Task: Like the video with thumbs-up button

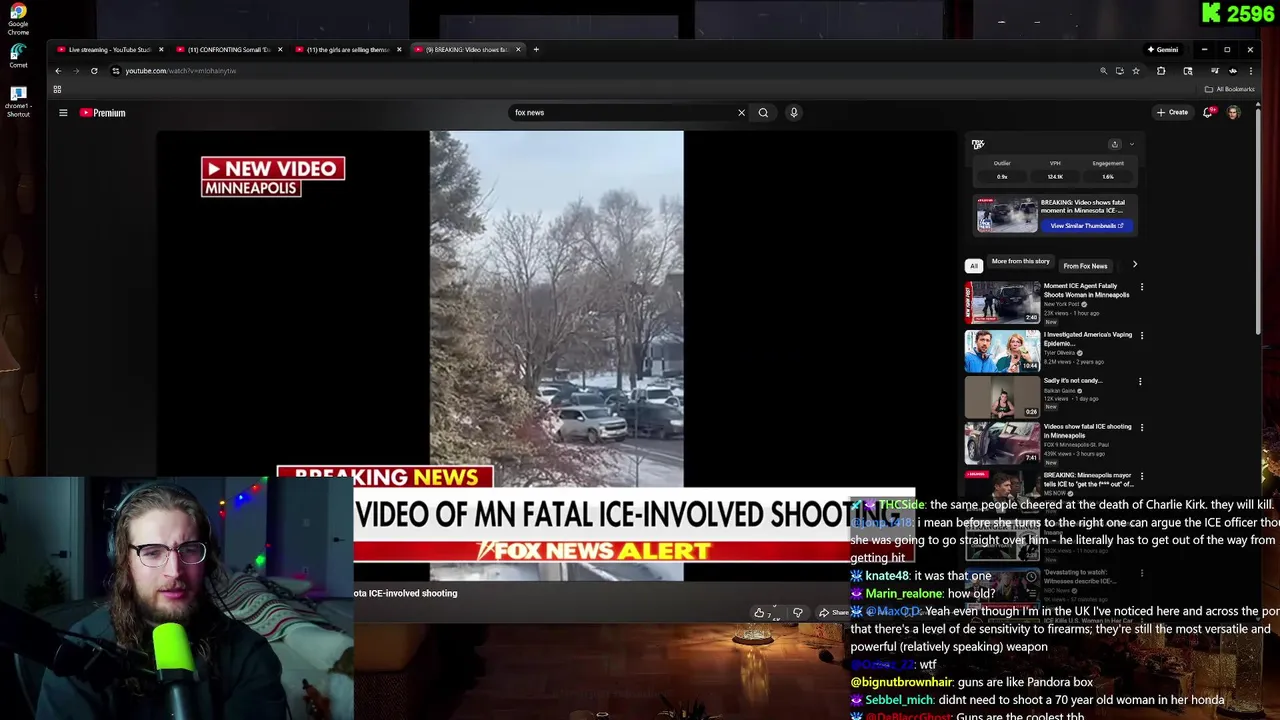Action: tap(762, 613)
